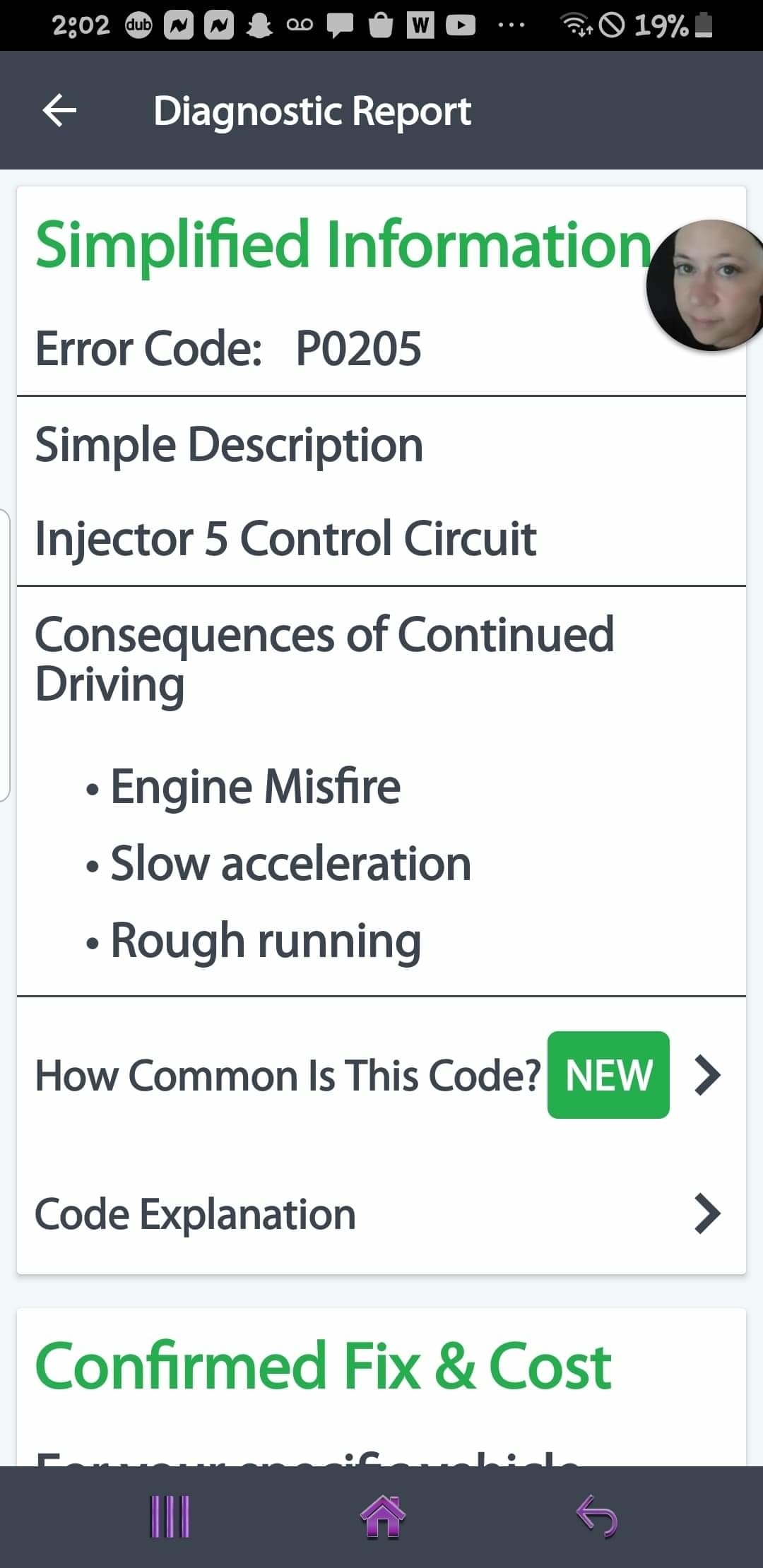This screenshot has width=763, height=1568.
Task: Tap the Confirmed Fix & Cost heading
Action: tap(323, 1366)
